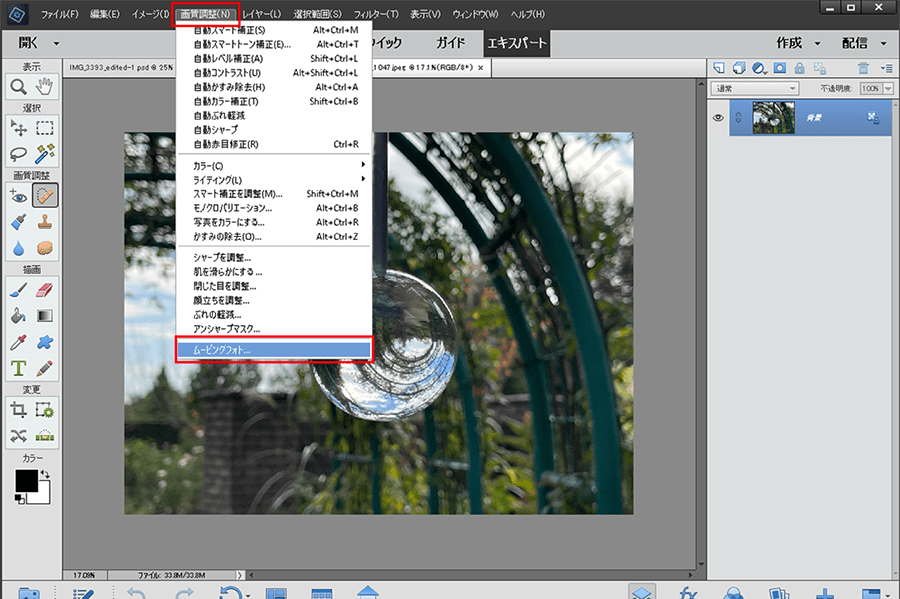
Task: Open the 画質調整(N) menu
Action: (x=205, y=14)
